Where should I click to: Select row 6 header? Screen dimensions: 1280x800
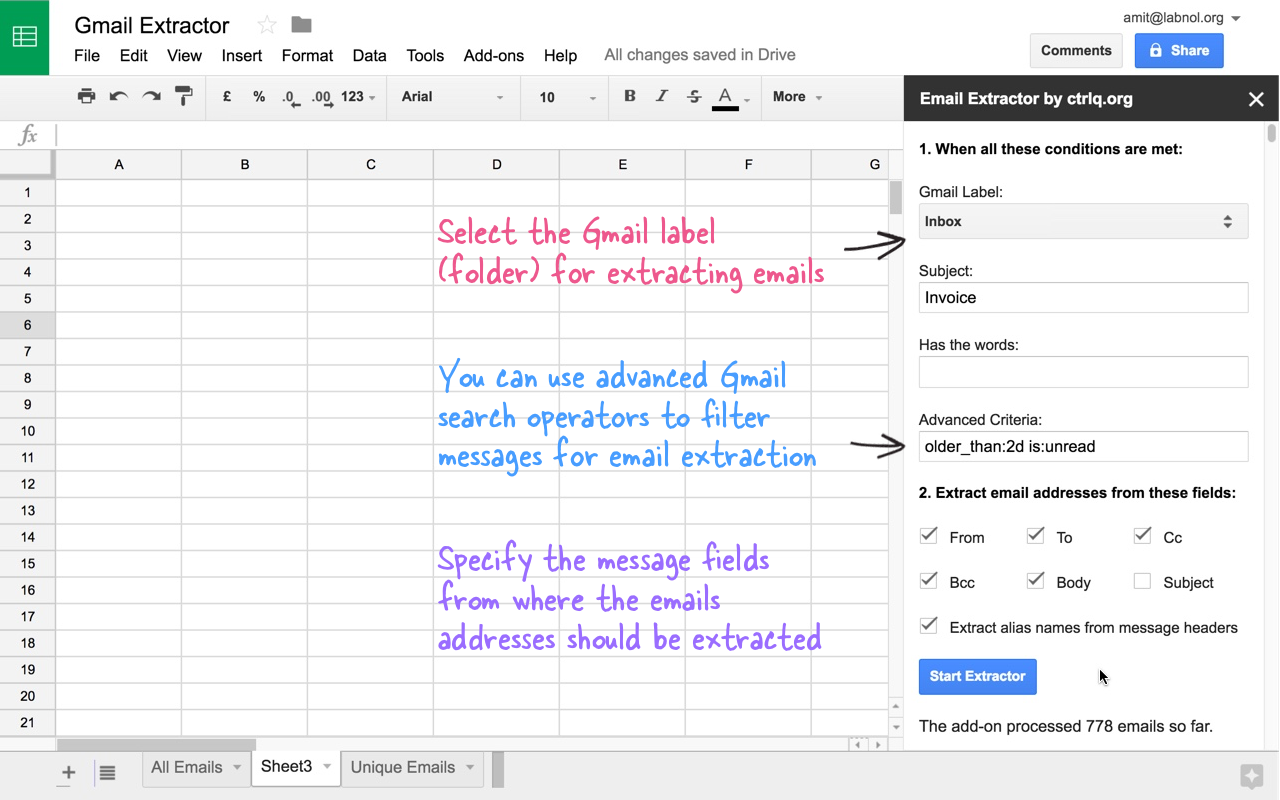click(27, 325)
